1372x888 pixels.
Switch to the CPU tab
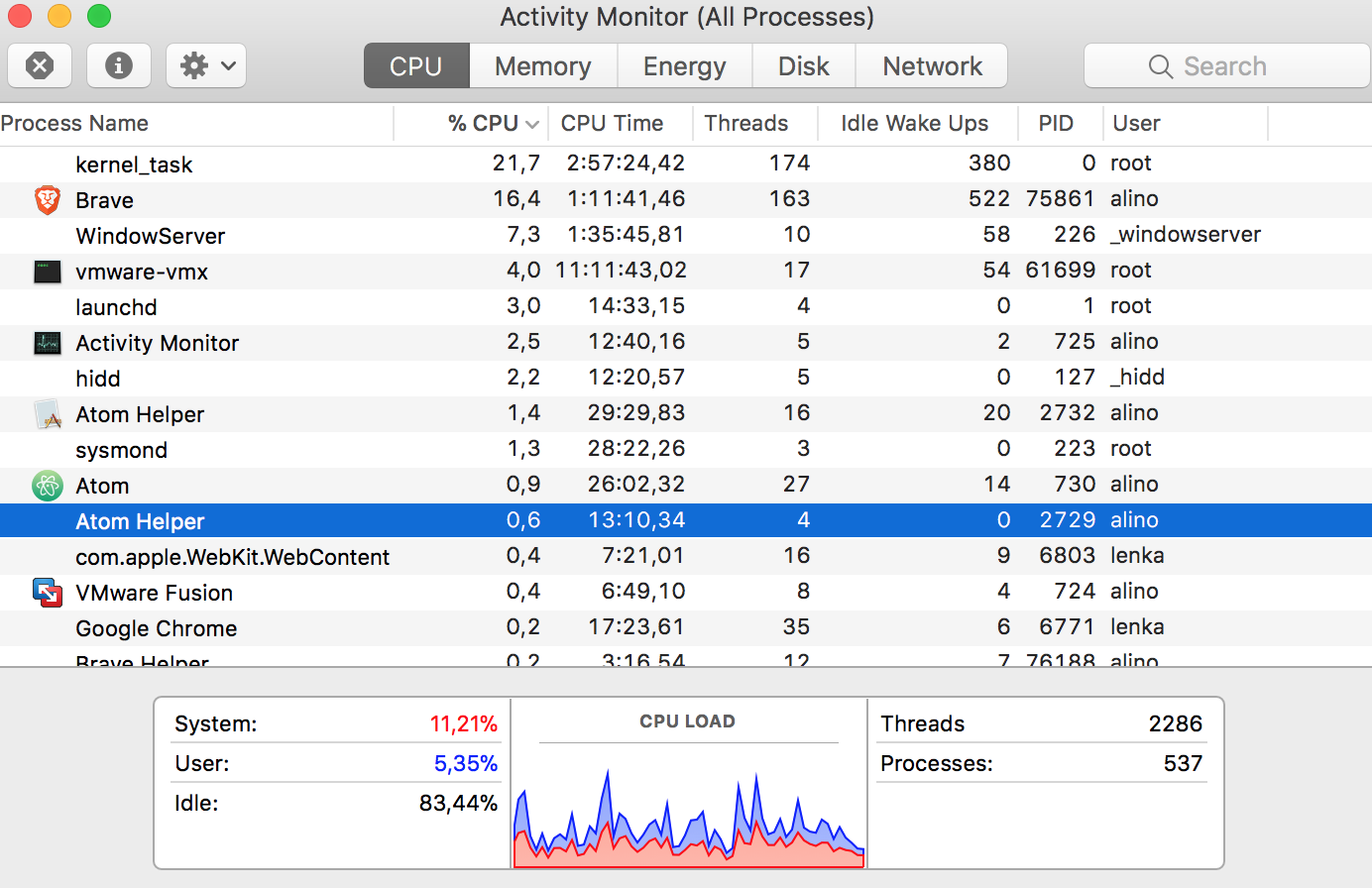click(416, 66)
